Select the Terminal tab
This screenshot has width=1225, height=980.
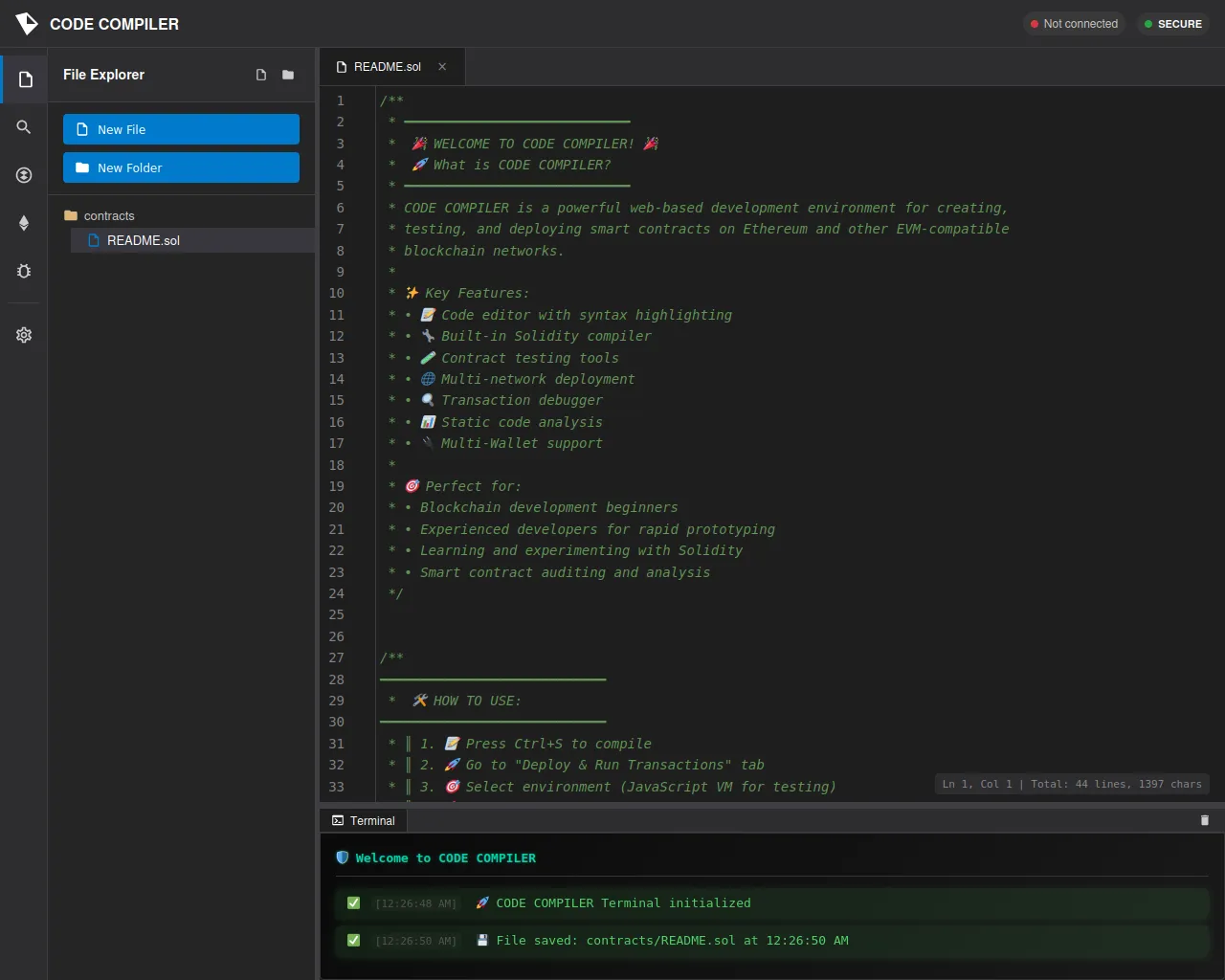364,821
